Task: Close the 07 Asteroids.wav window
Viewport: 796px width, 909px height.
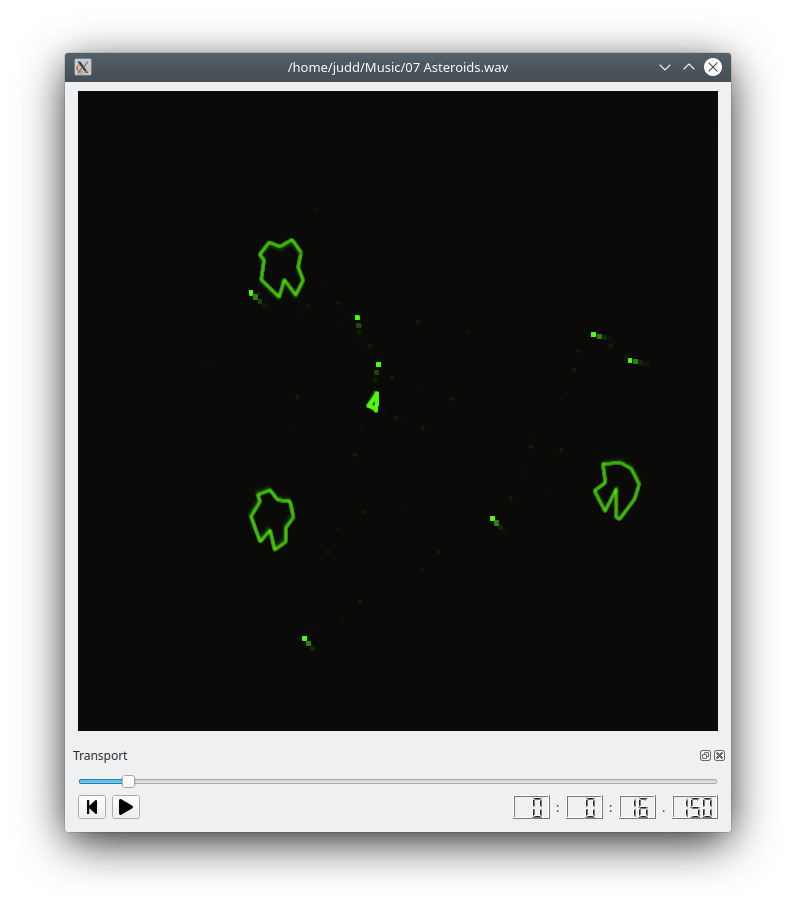Action: pos(713,67)
